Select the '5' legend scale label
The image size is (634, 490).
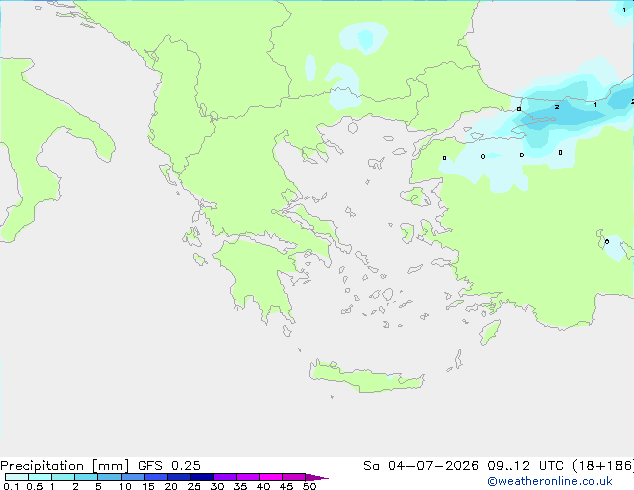click(x=98, y=486)
